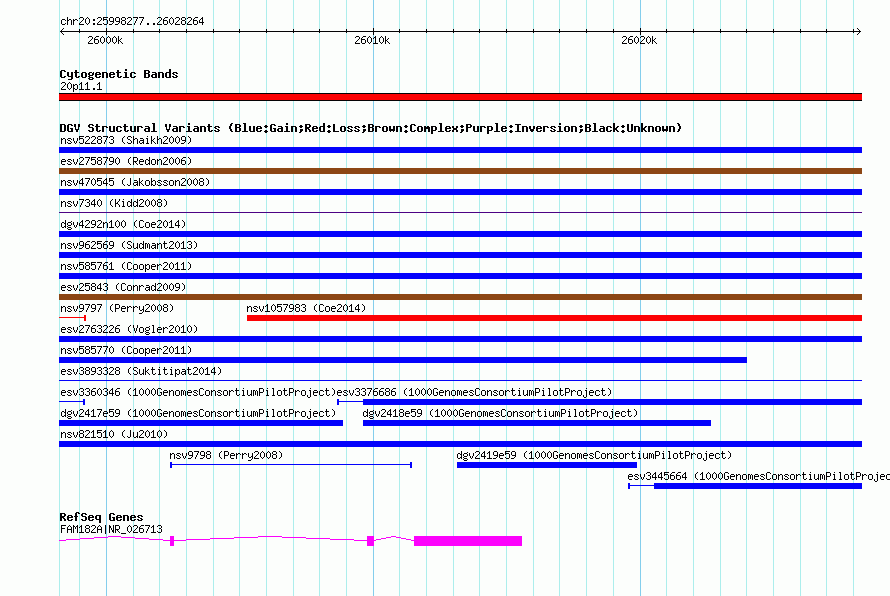Screen dimensions: 890x596
Task: Select the RefSeq Genes track heading
Action: click(x=102, y=517)
